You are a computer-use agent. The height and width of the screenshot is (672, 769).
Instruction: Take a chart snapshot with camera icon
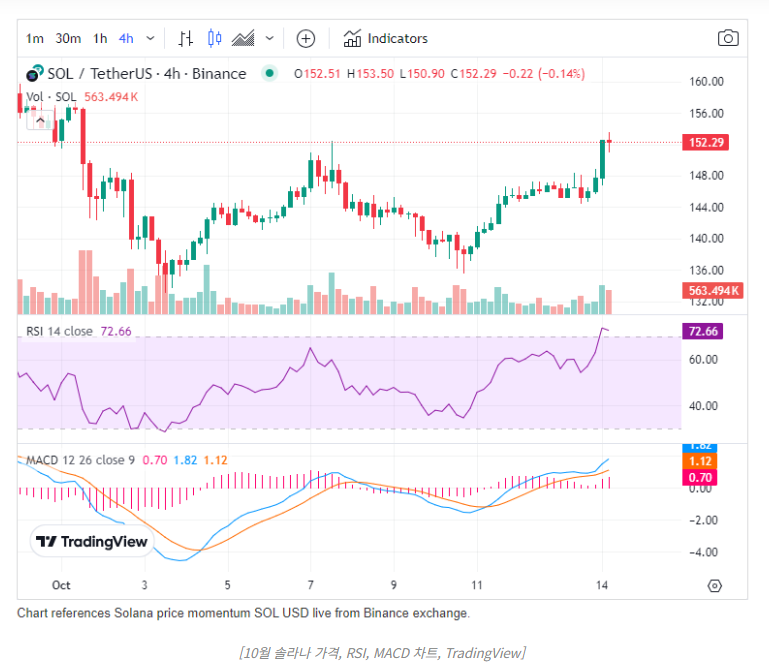tap(728, 39)
